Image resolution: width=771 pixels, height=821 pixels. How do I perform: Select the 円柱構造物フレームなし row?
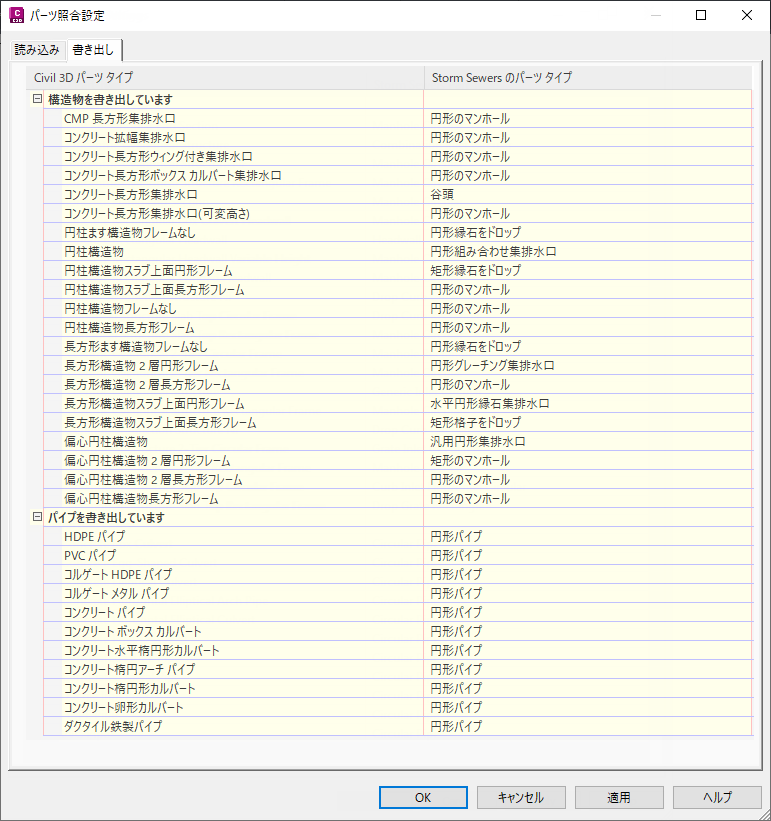398,308
